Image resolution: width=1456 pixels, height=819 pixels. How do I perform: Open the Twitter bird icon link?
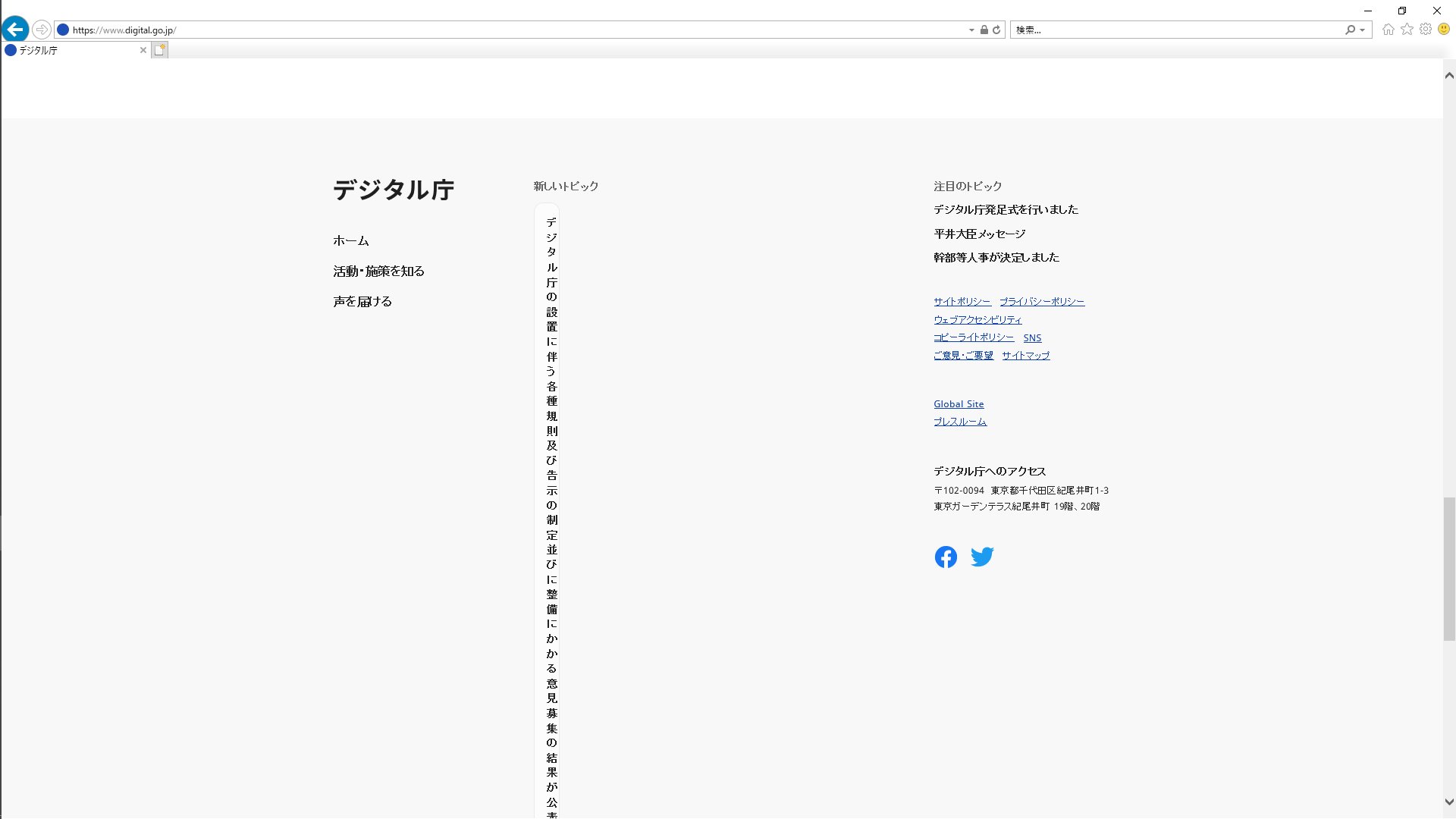[x=982, y=557]
